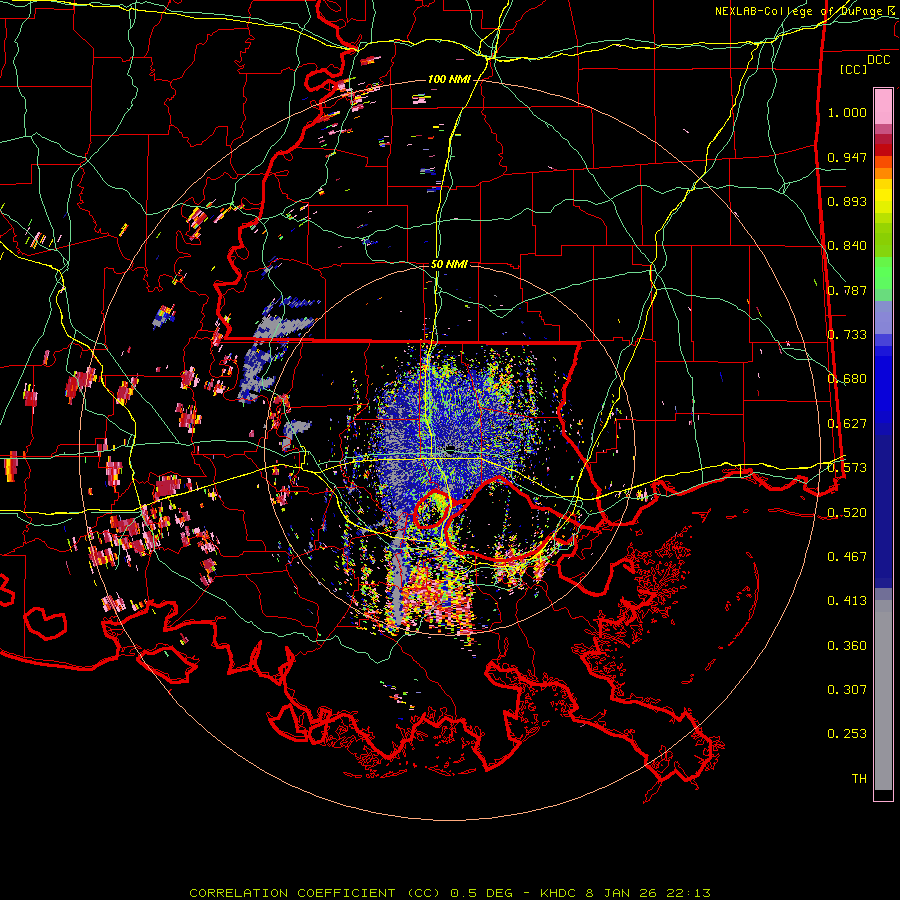Pick the gray swatch on the color bar
This screenshot has height=900, width=900.
[x=883, y=695]
